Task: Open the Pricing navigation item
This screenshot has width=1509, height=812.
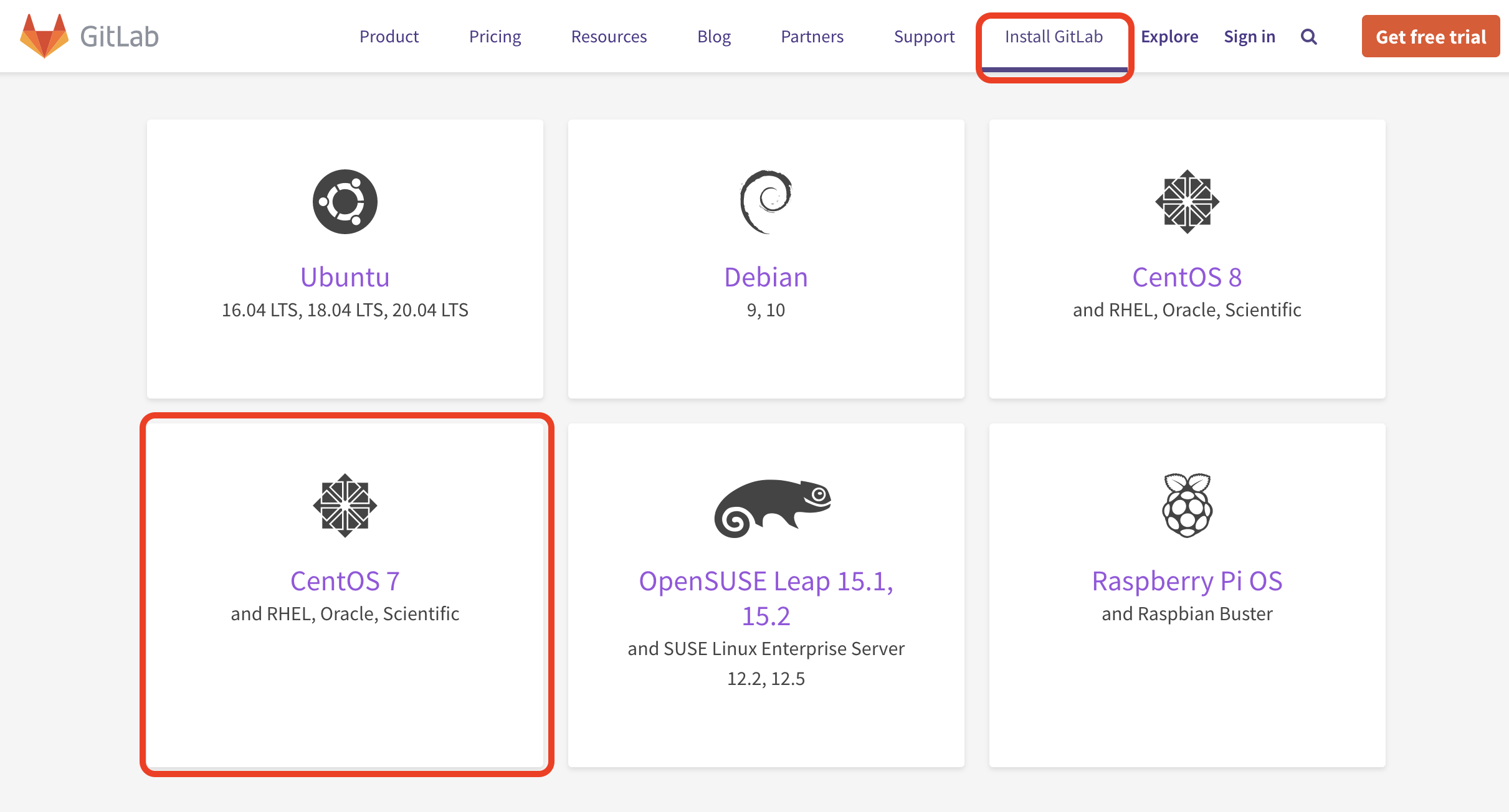Action: [495, 37]
